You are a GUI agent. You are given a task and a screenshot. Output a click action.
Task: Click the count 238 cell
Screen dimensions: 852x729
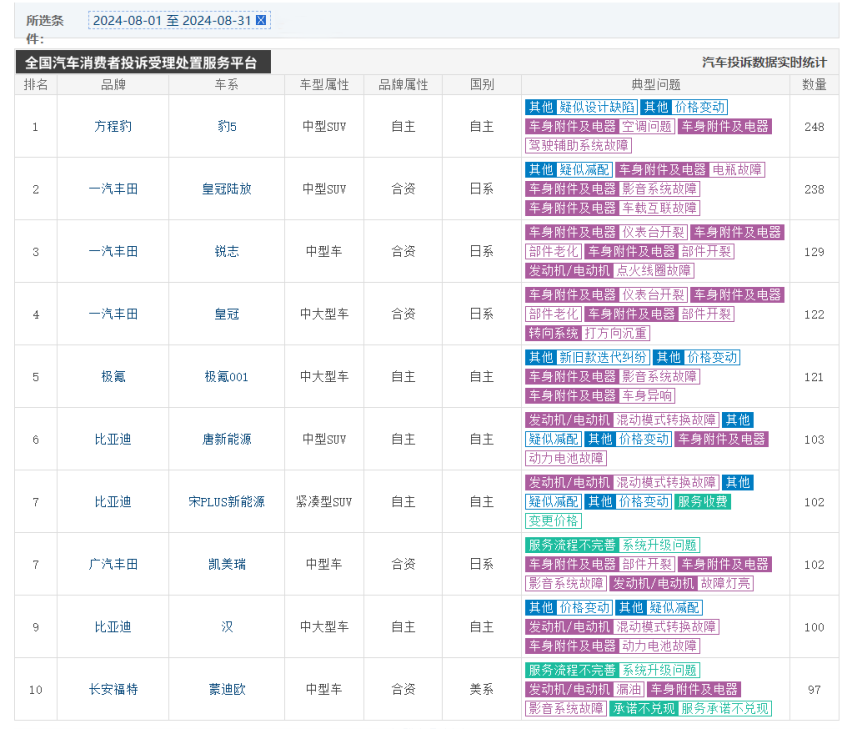click(x=814, y=189)
